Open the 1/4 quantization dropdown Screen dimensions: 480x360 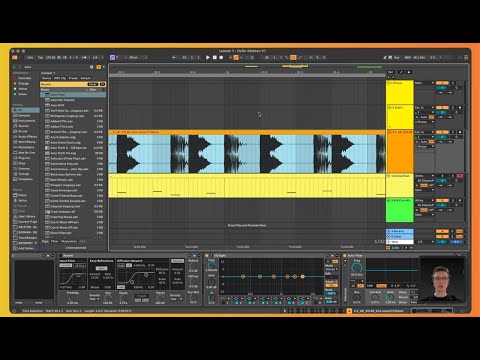(97, 57)
